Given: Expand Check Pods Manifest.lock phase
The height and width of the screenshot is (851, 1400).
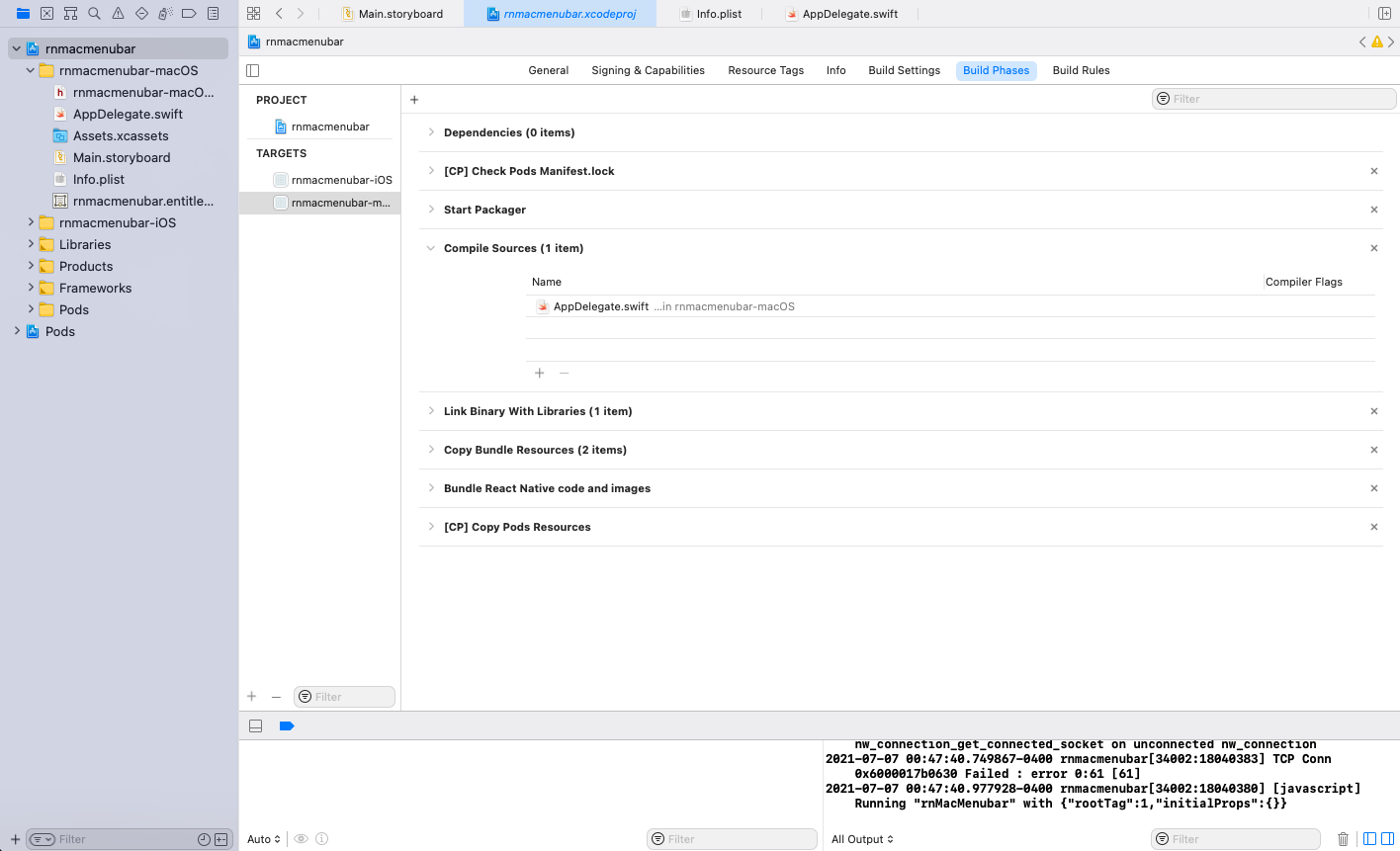Looking at the screenshot, I should (431, 171).
